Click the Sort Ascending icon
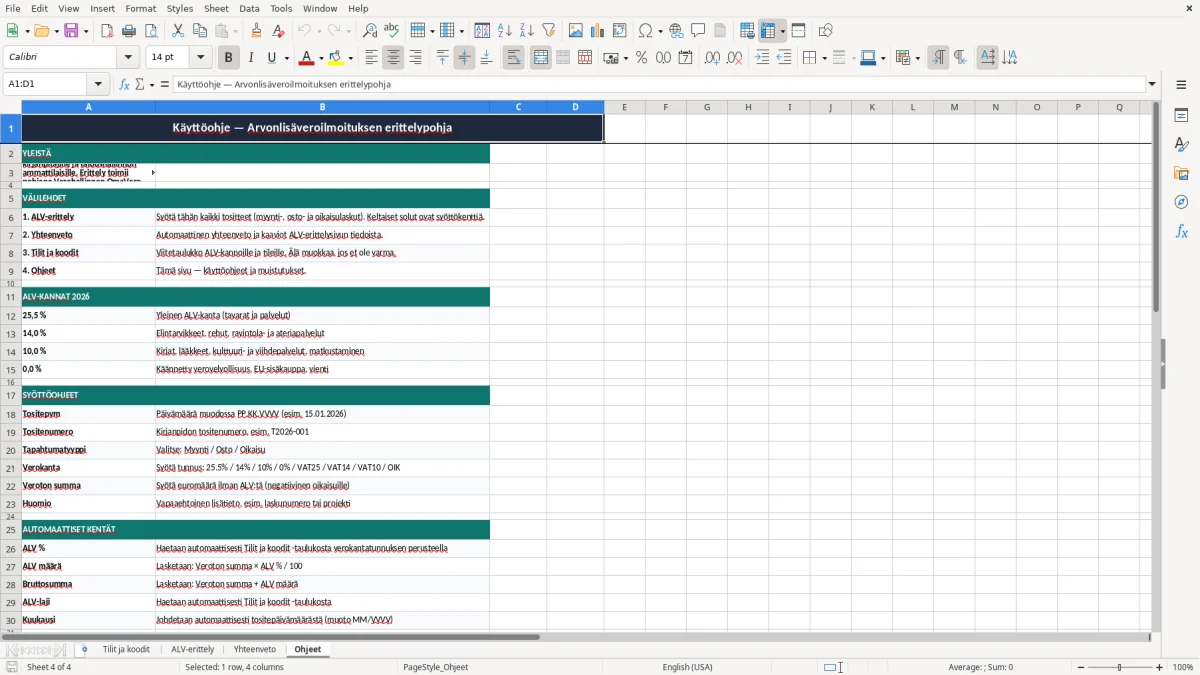Screen dimensions: 1200x675 tap(504, 31)
